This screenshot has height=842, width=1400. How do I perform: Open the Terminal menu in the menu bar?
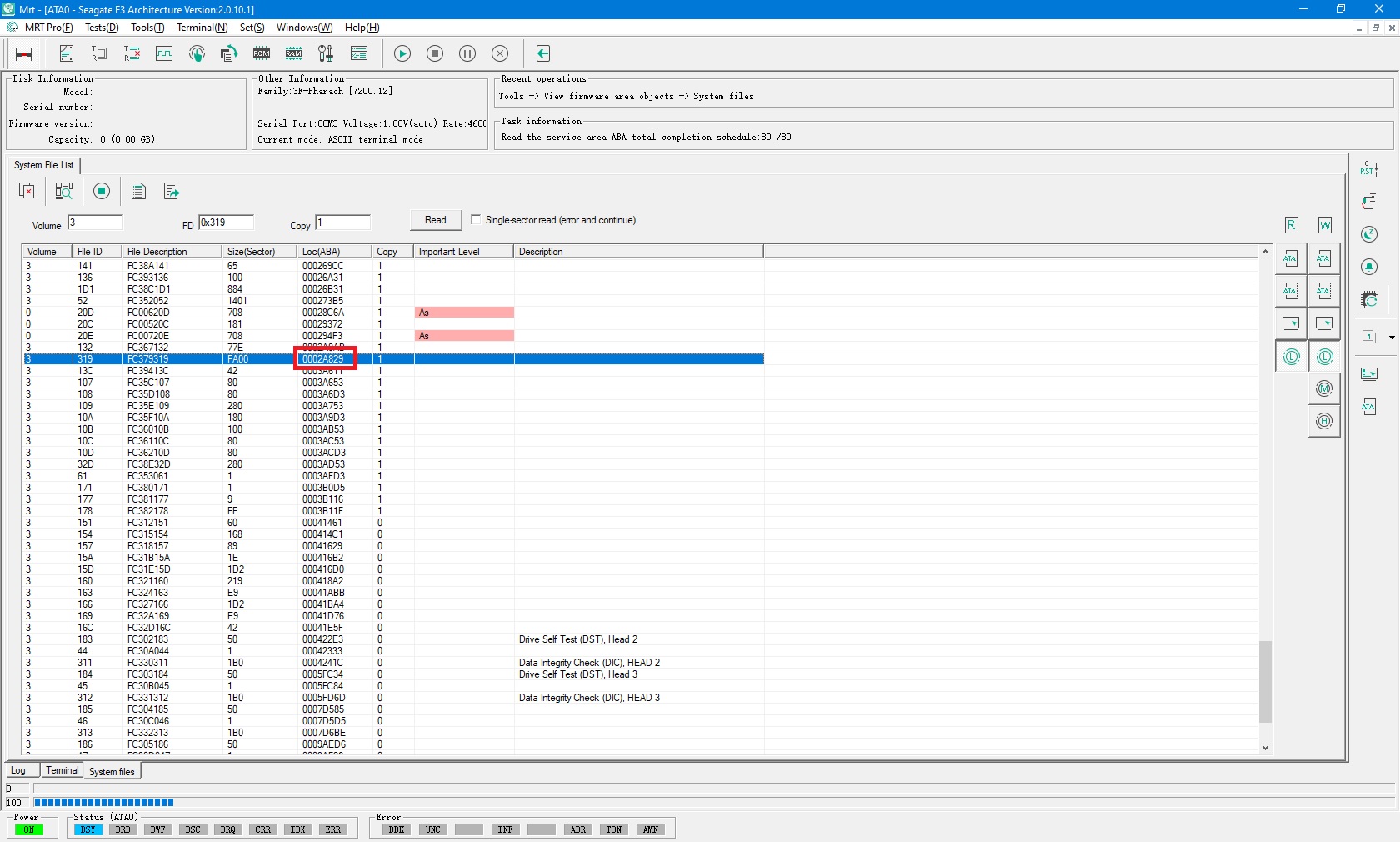(x=202, y=28)
